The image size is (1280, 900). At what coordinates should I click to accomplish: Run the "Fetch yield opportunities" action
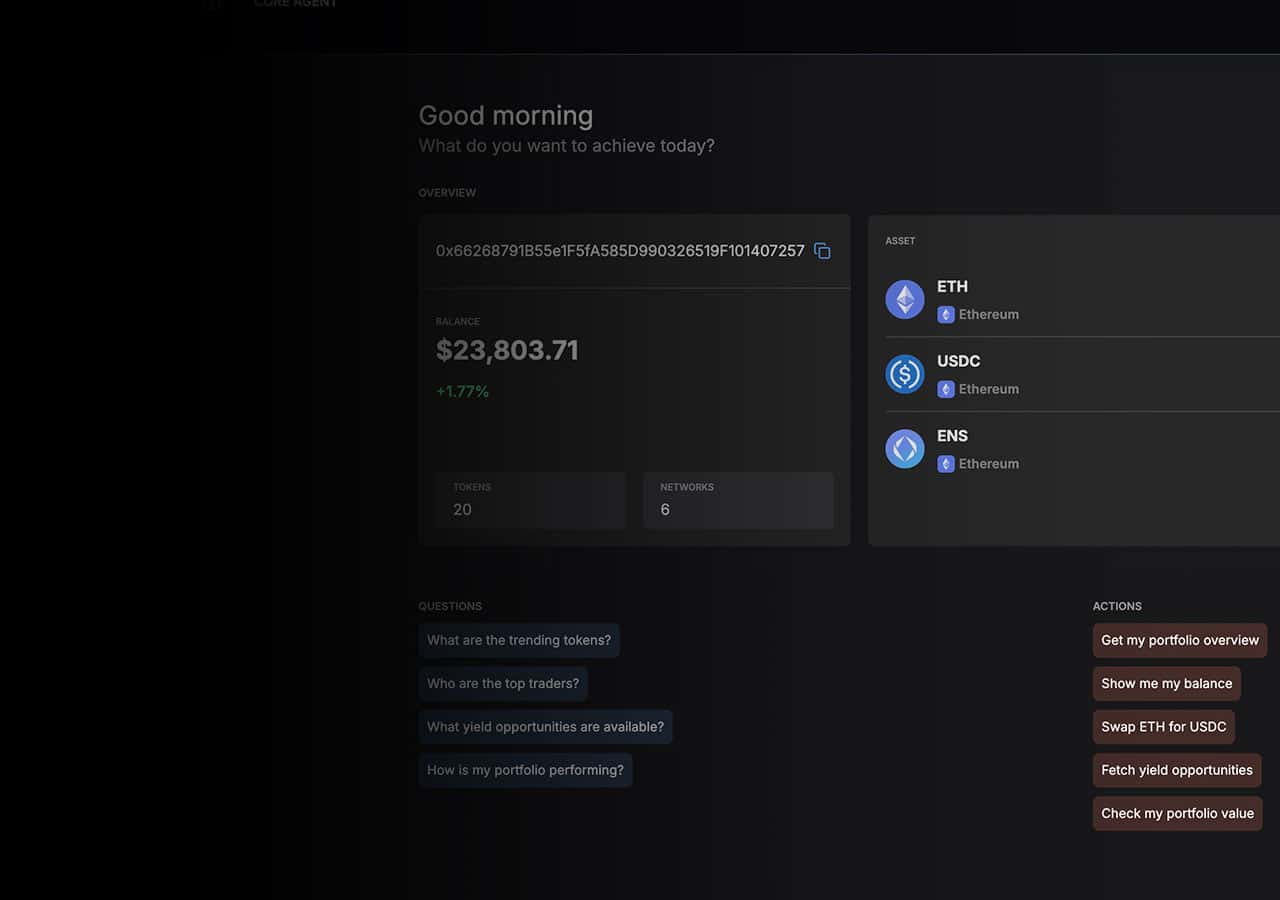pos(1177,770)
